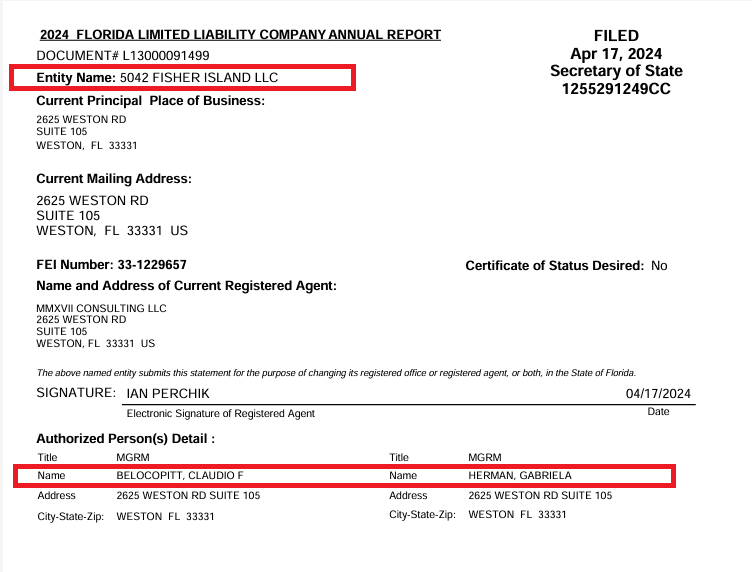
Task: Click the Electronic Signature of Registered Agent label
Action: pos(220,413)
